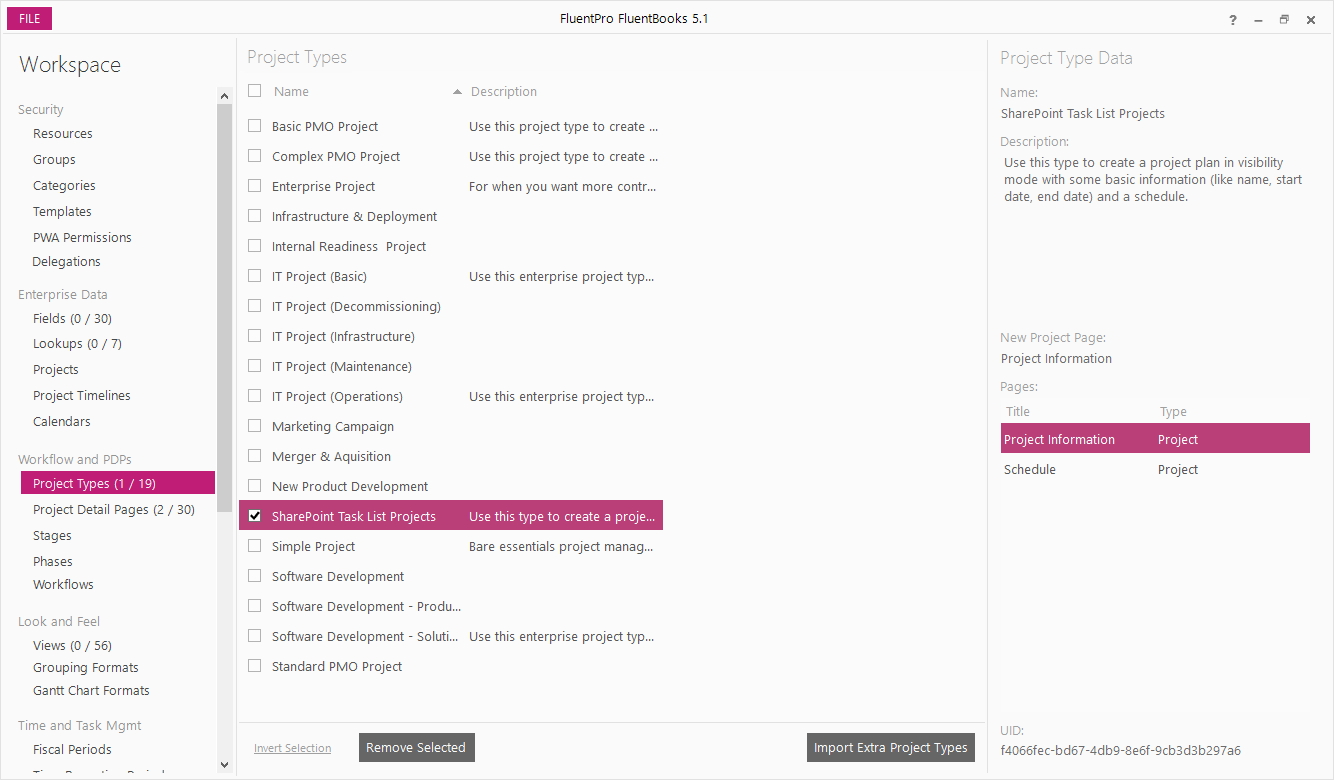This screenshot has width=1334, height=780.
Task: Check the Standard PMO Project checkbox
Action: tap(255, 666)
